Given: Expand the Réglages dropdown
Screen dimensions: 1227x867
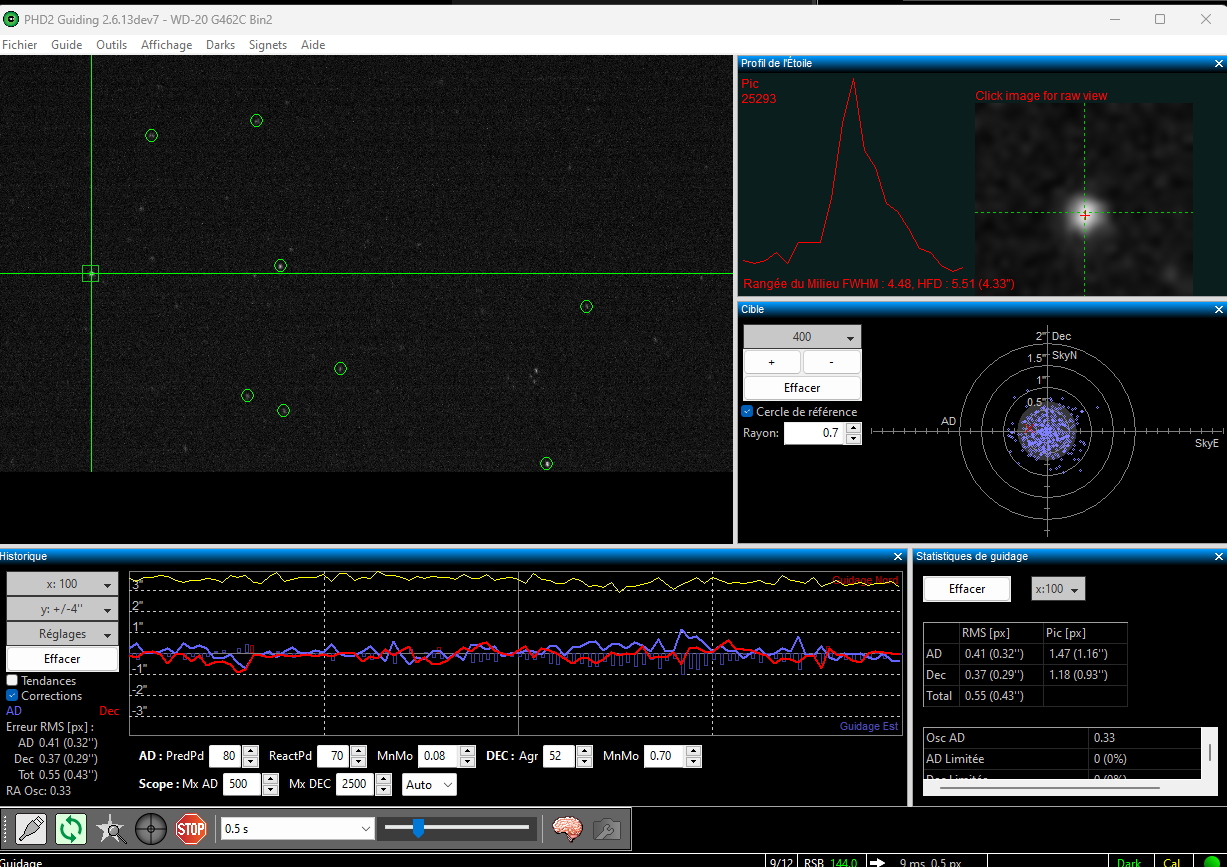Looking at the screenshot, I should [62, 634].
